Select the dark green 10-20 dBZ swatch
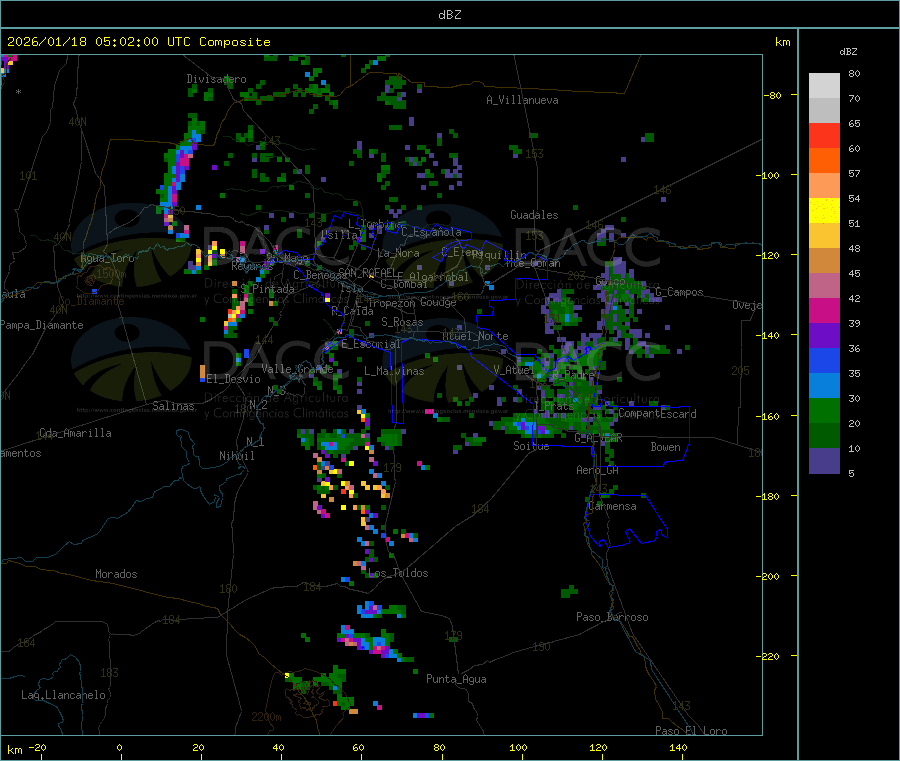 (x=824, y=436)
